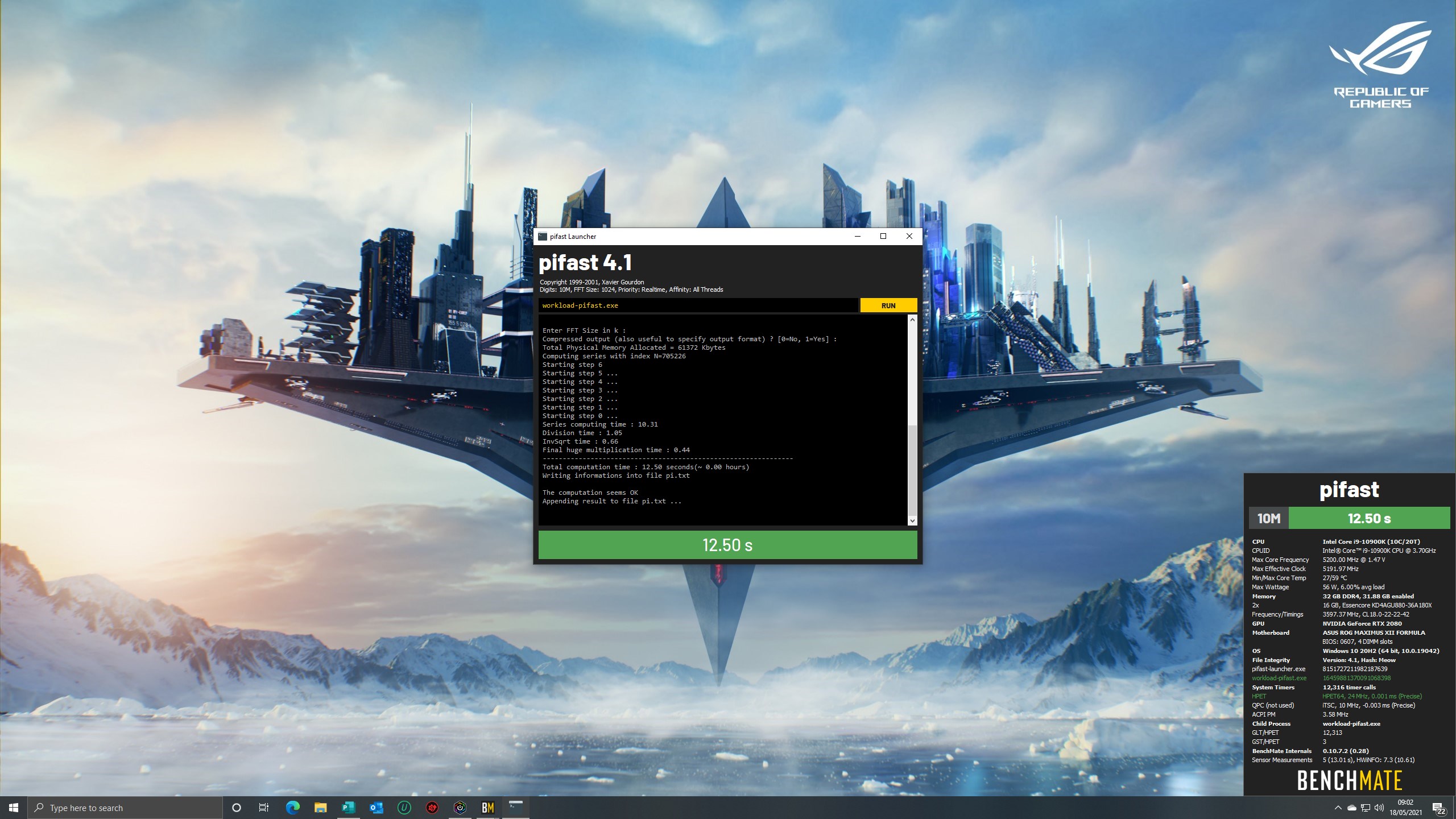Viewport: 1456px width, 819px height.
Task: Open Microsoft Publisher from the taskbar
Action: tap(348, 808)
